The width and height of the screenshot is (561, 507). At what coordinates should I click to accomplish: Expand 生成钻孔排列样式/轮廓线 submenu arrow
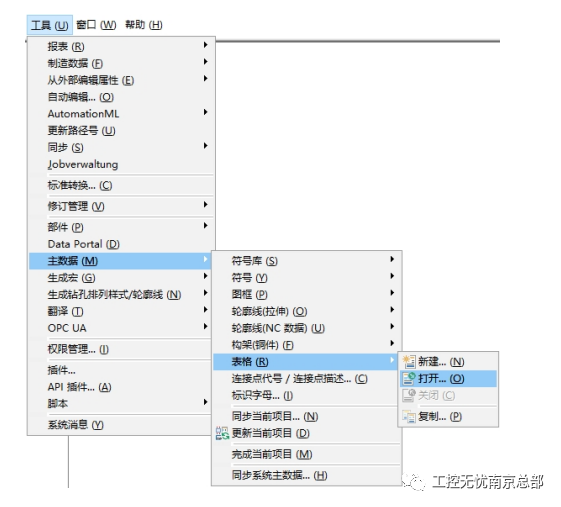click(x=205, y=293)
